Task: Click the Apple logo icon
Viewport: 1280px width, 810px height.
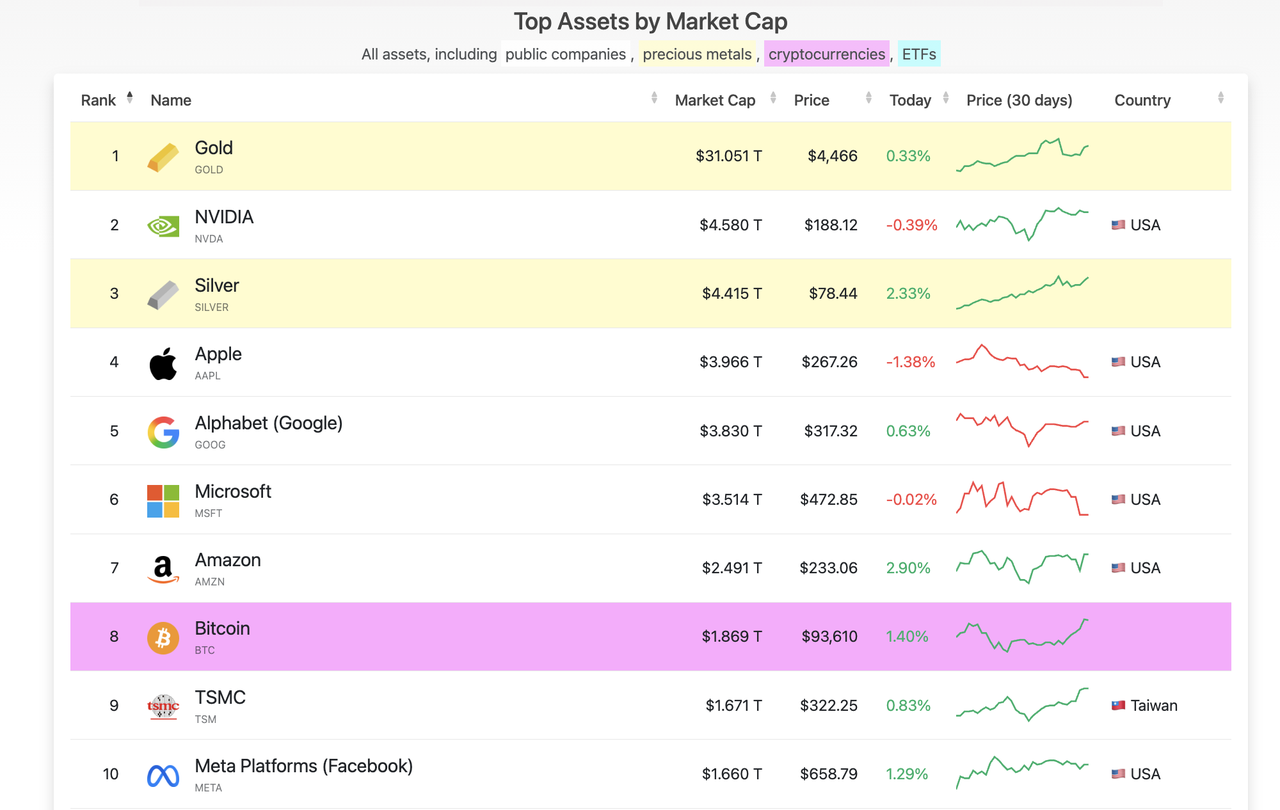Action: click(x=163, y=363)
